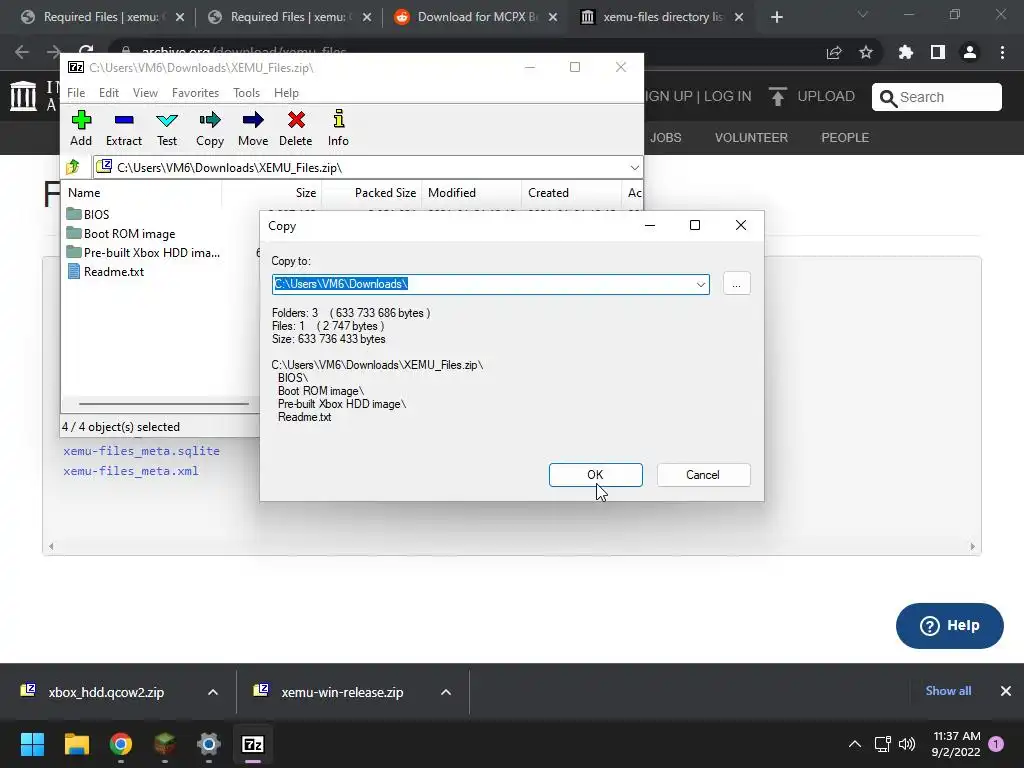Click the 7-Zip horizontal scrollbar

coord(163,404)
